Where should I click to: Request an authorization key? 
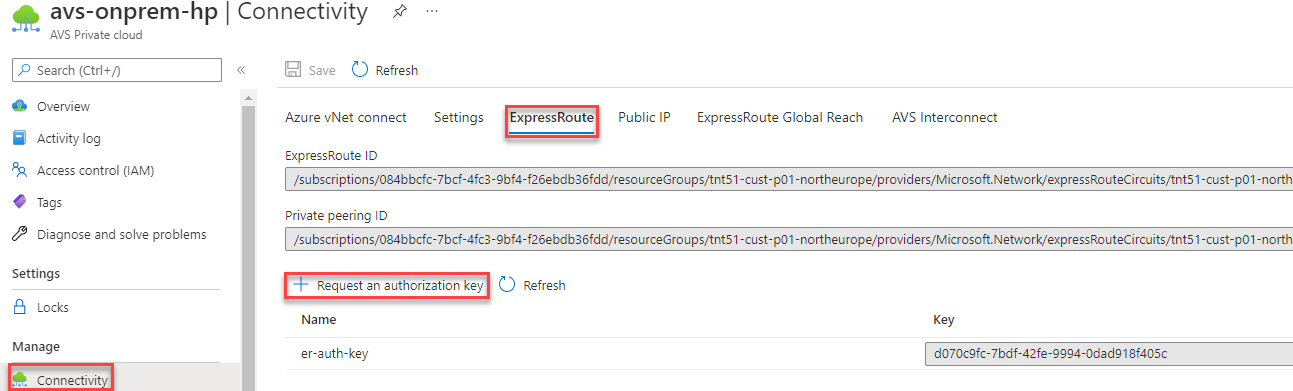pyautogui.click(x=388, y=285)
